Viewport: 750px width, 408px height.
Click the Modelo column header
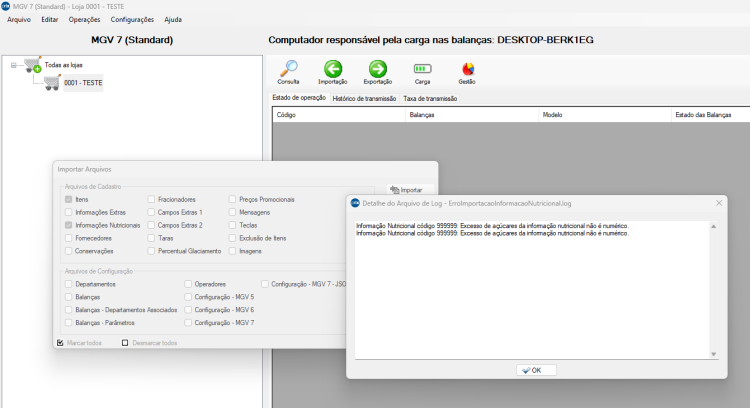(x=605, y=115)
